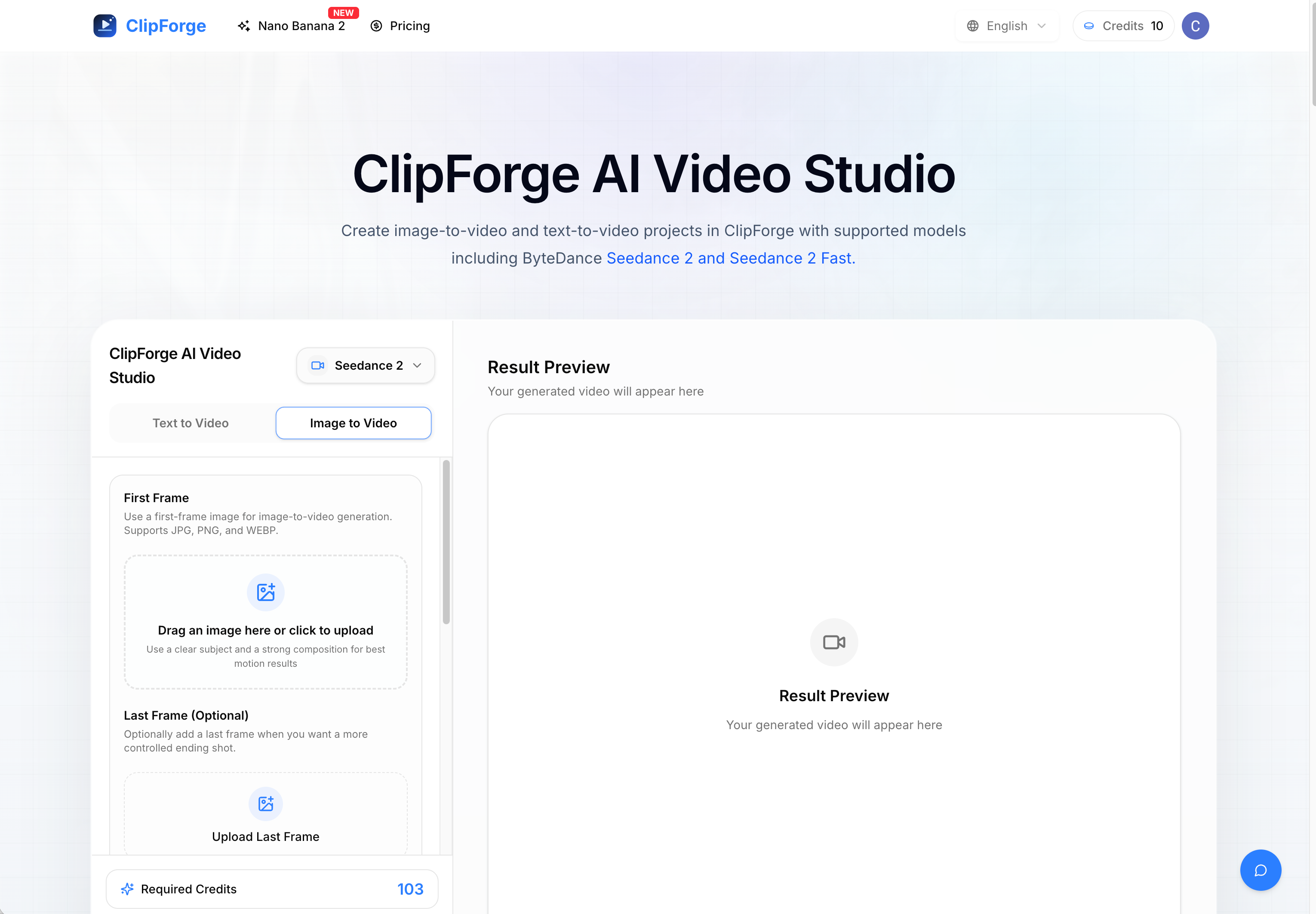The width and height of the screenshot is (1316, 914).
Task: Open the Nano Banana 2 menu item
Action: 301,26
